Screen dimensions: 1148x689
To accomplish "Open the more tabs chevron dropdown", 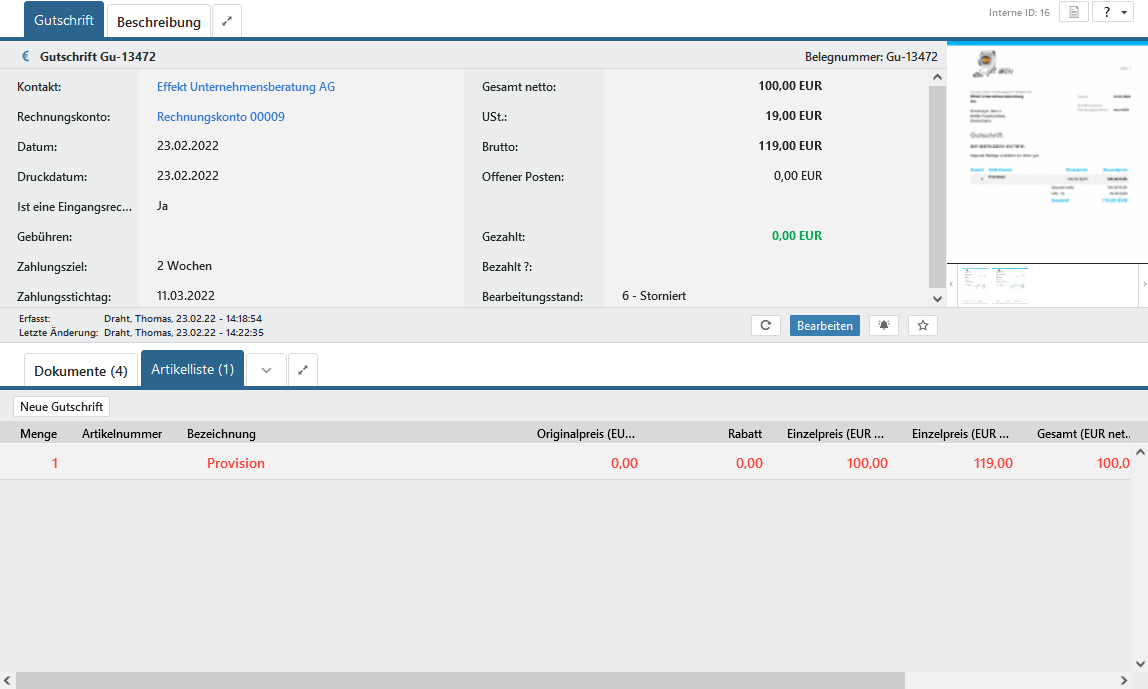I will 266,370.
